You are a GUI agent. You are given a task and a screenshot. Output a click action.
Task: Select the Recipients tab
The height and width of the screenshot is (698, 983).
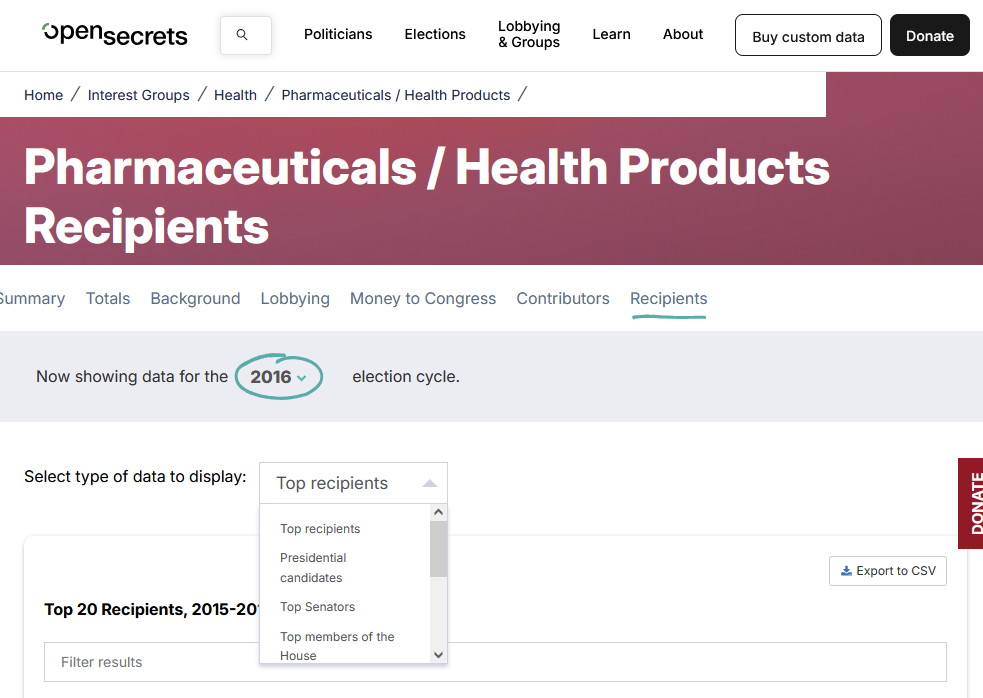[x=668, y=299]
